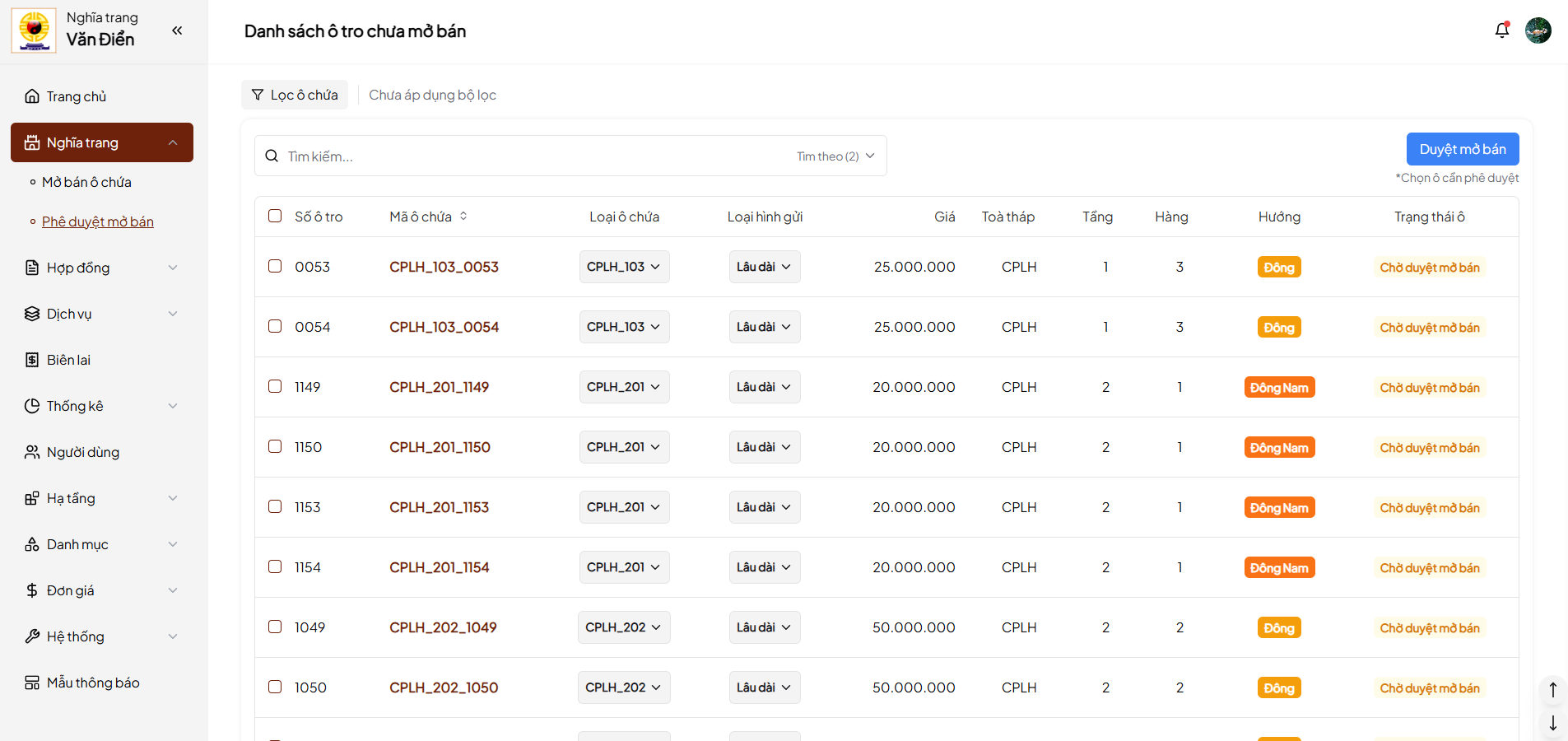Open the user profile avatar
The width and height of the screenshot is (1568, 741).
click(1538, 30)
